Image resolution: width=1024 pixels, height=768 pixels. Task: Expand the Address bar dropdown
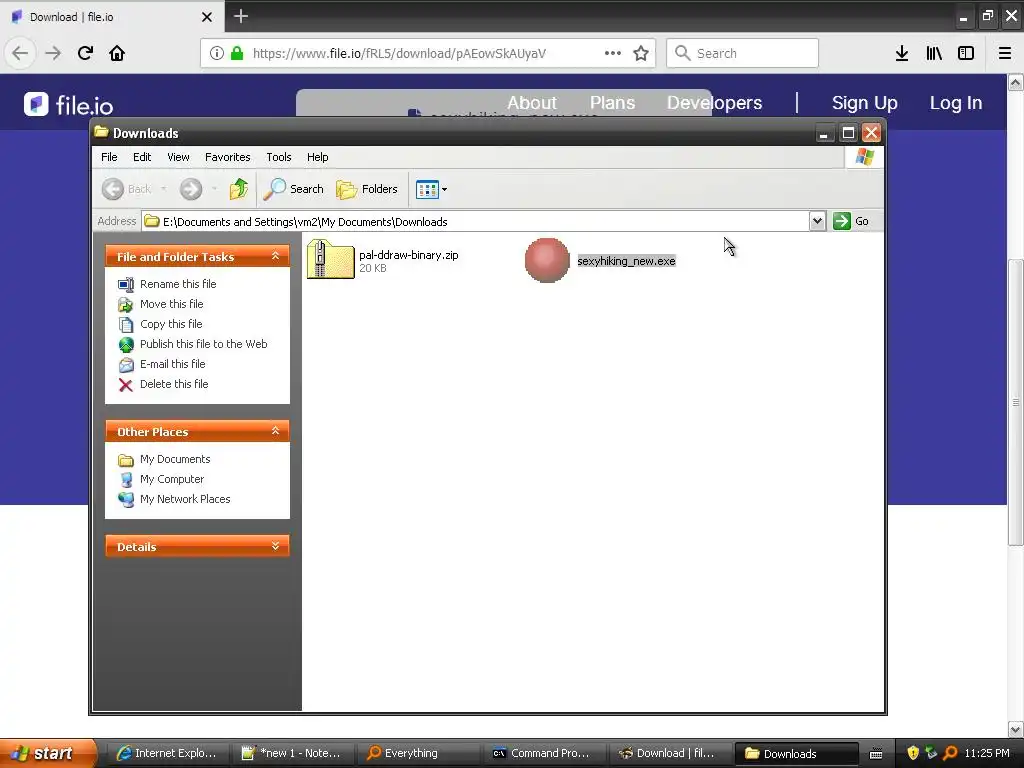pyautogui.click(x=817, y=221)
